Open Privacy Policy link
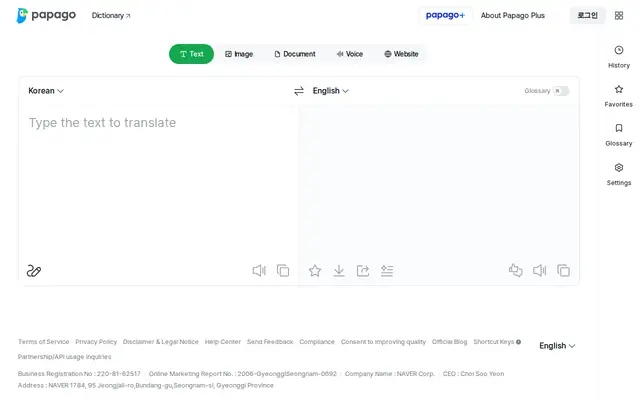Screen dimensions: 640x400 (96, 342)
